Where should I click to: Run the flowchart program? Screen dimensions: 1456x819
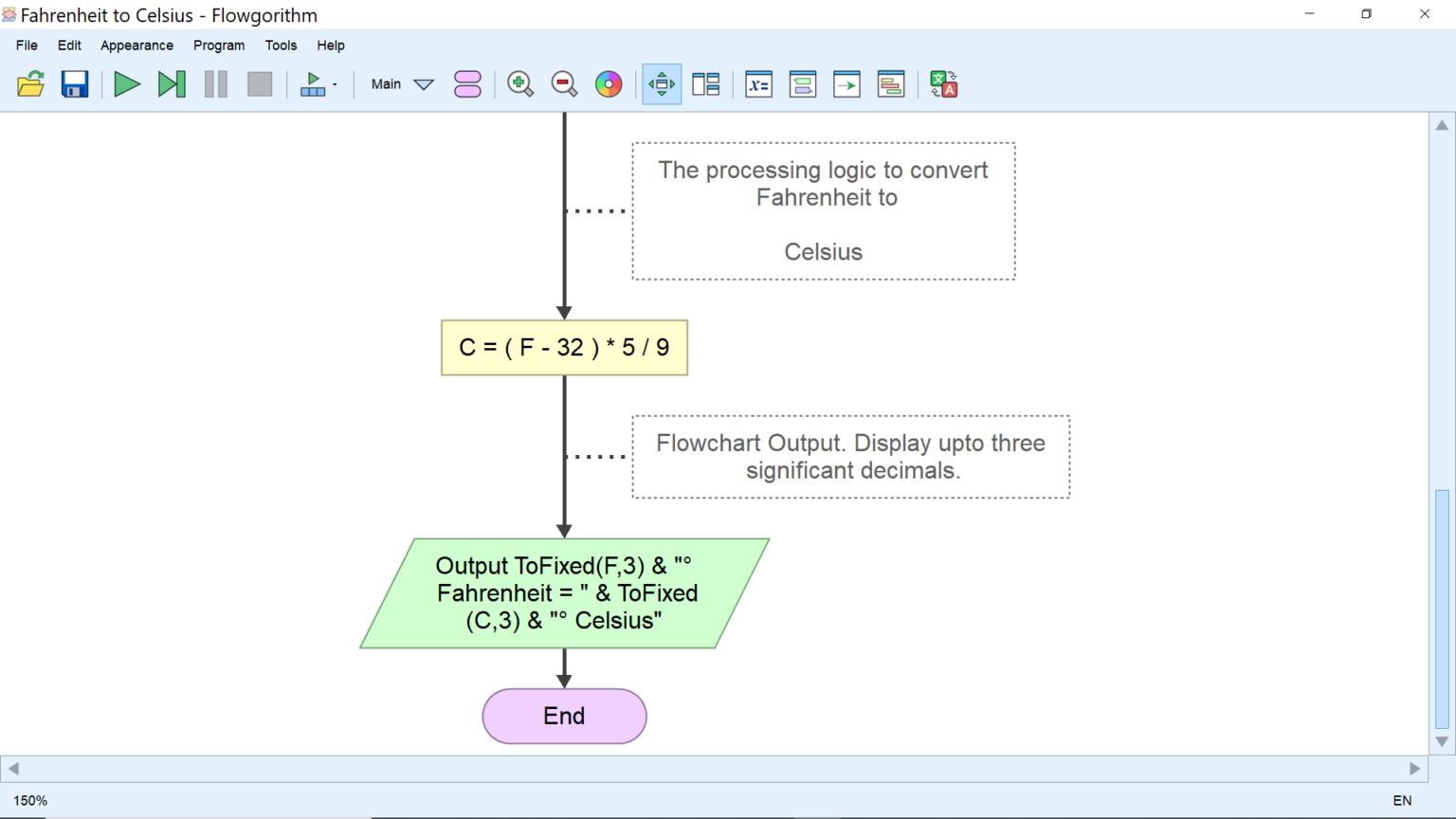[x=127, y=84]
